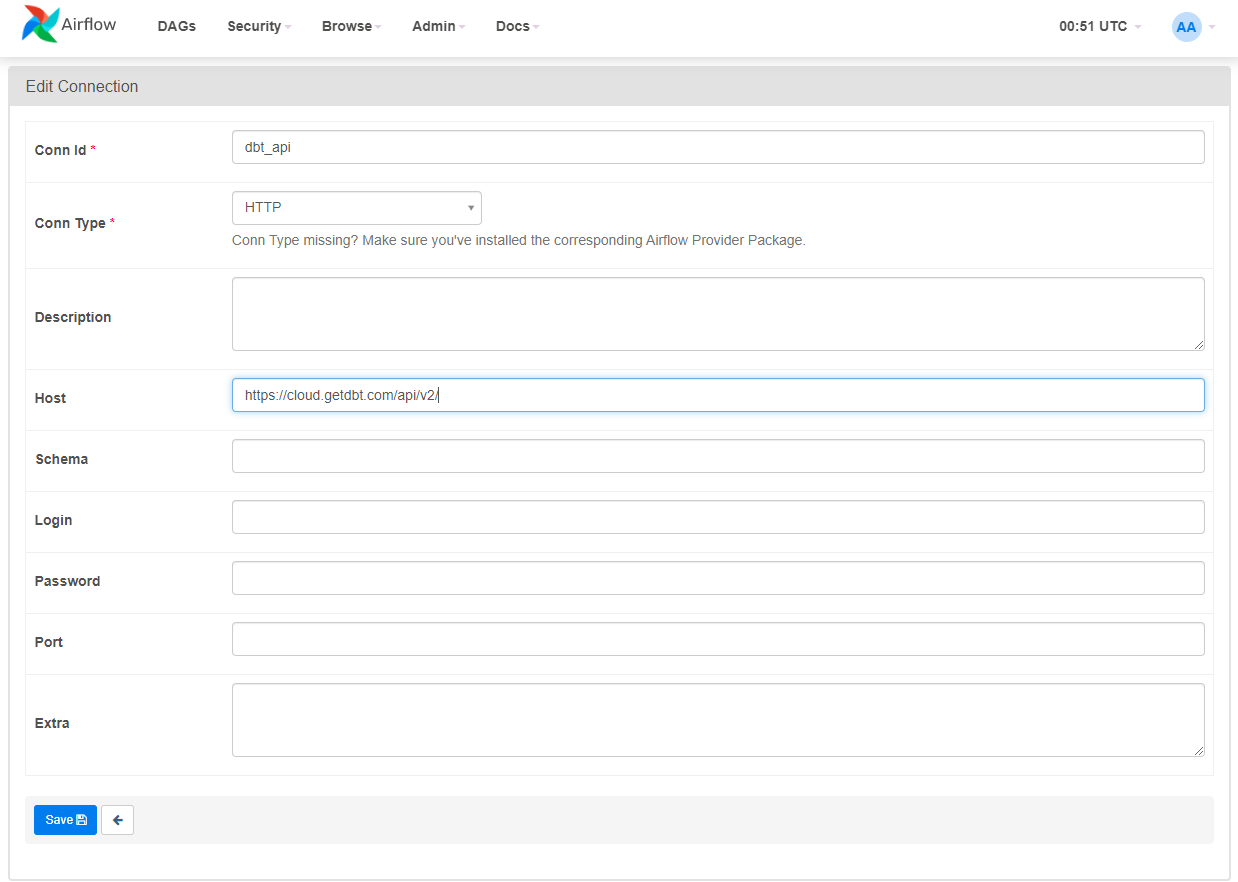Viewport: 1238px width, 882px height.
Task: Click into the Host field
Action: (717, 395)
